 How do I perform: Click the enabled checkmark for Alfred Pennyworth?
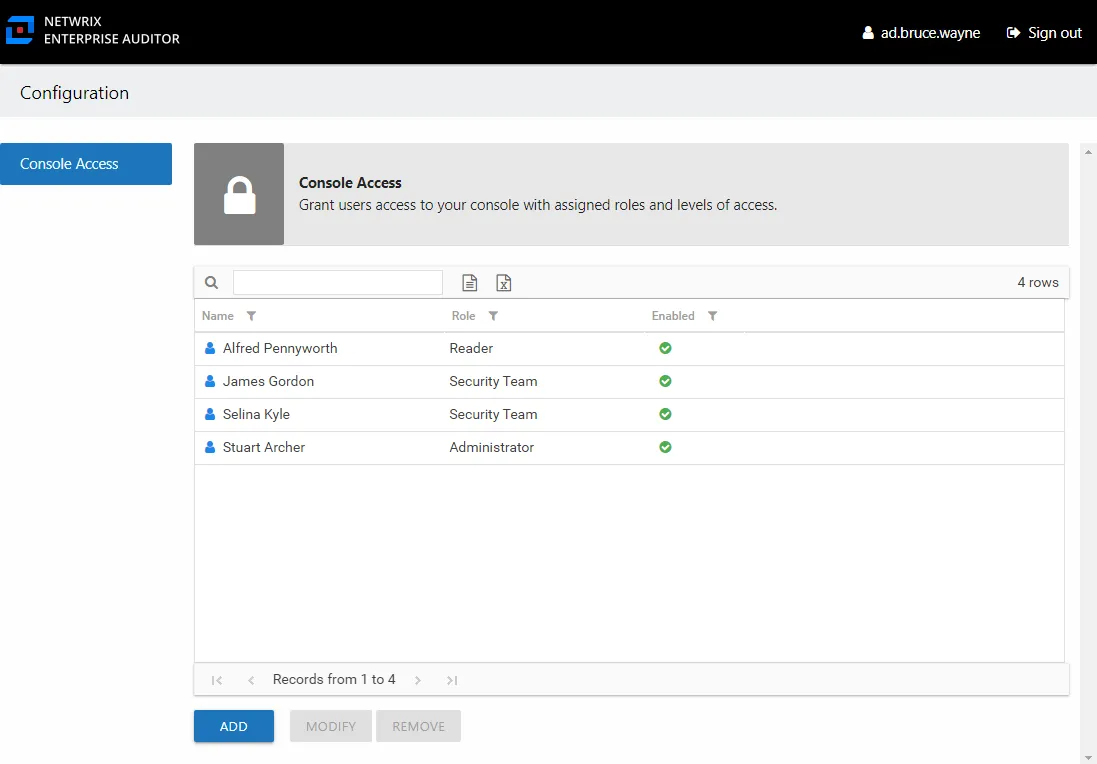tap(665, 348)
